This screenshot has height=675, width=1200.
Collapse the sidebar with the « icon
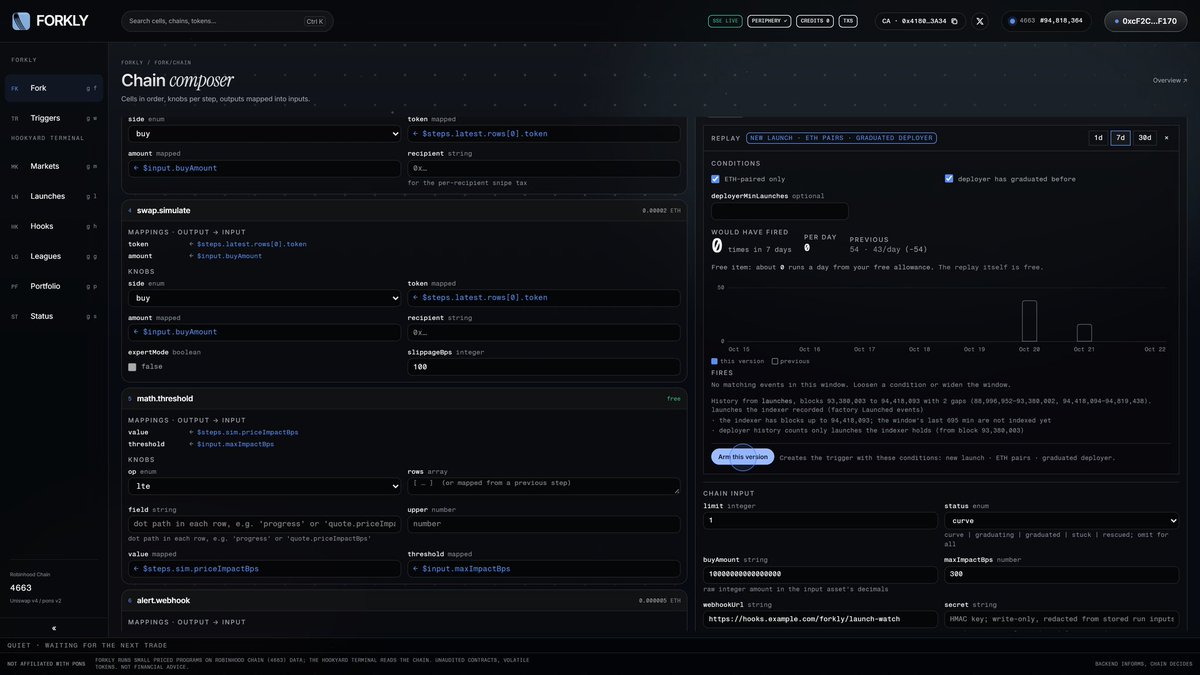click(x=54, y=628)
